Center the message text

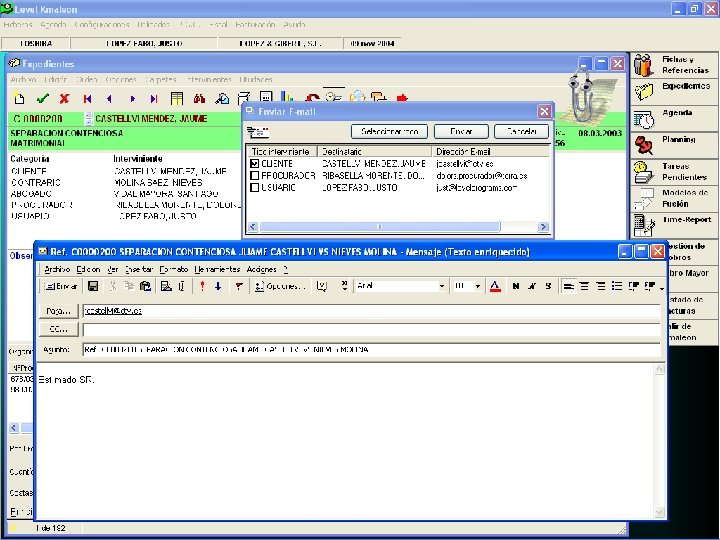pos(584,286)
